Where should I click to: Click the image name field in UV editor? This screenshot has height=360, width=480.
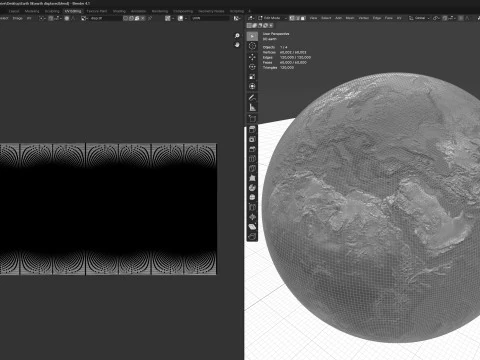coord(106,18)
